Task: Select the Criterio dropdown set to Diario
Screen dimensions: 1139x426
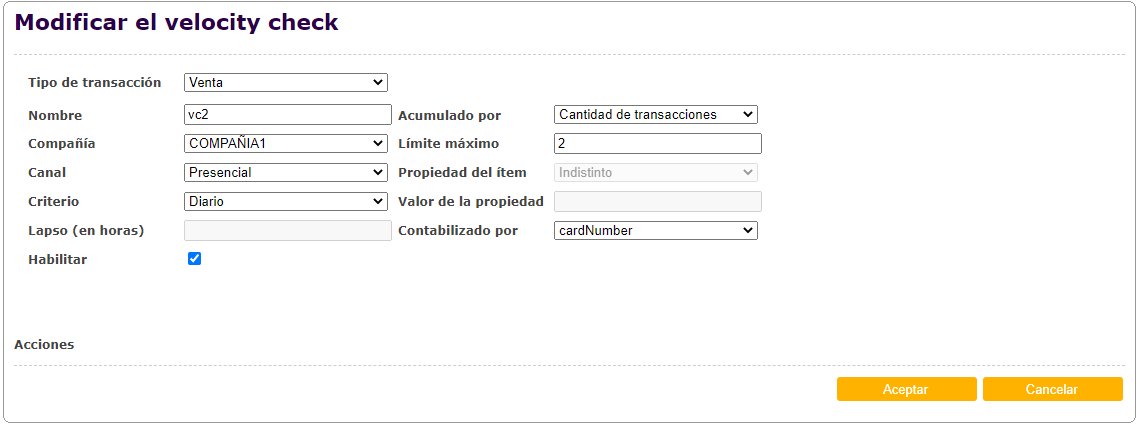Action: [x=286, y=201]
